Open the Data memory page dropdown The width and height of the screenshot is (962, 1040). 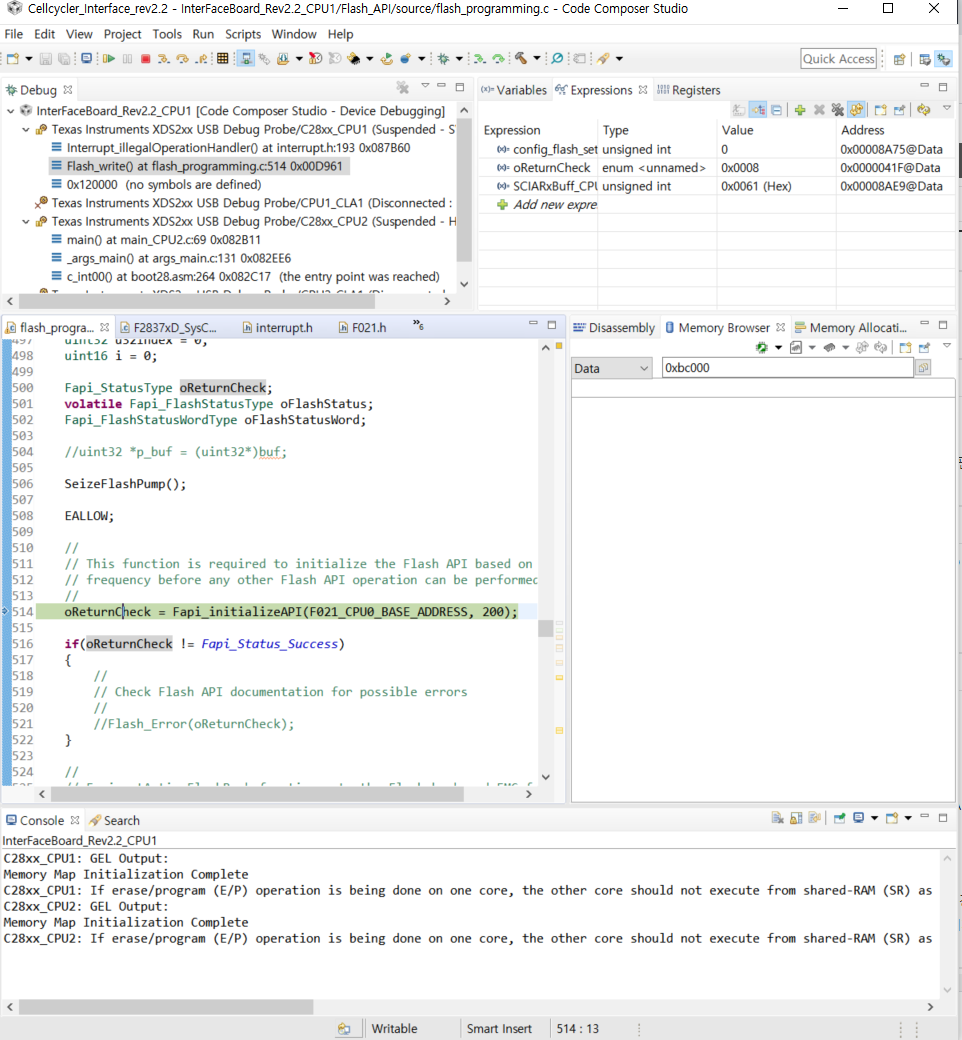611,368
